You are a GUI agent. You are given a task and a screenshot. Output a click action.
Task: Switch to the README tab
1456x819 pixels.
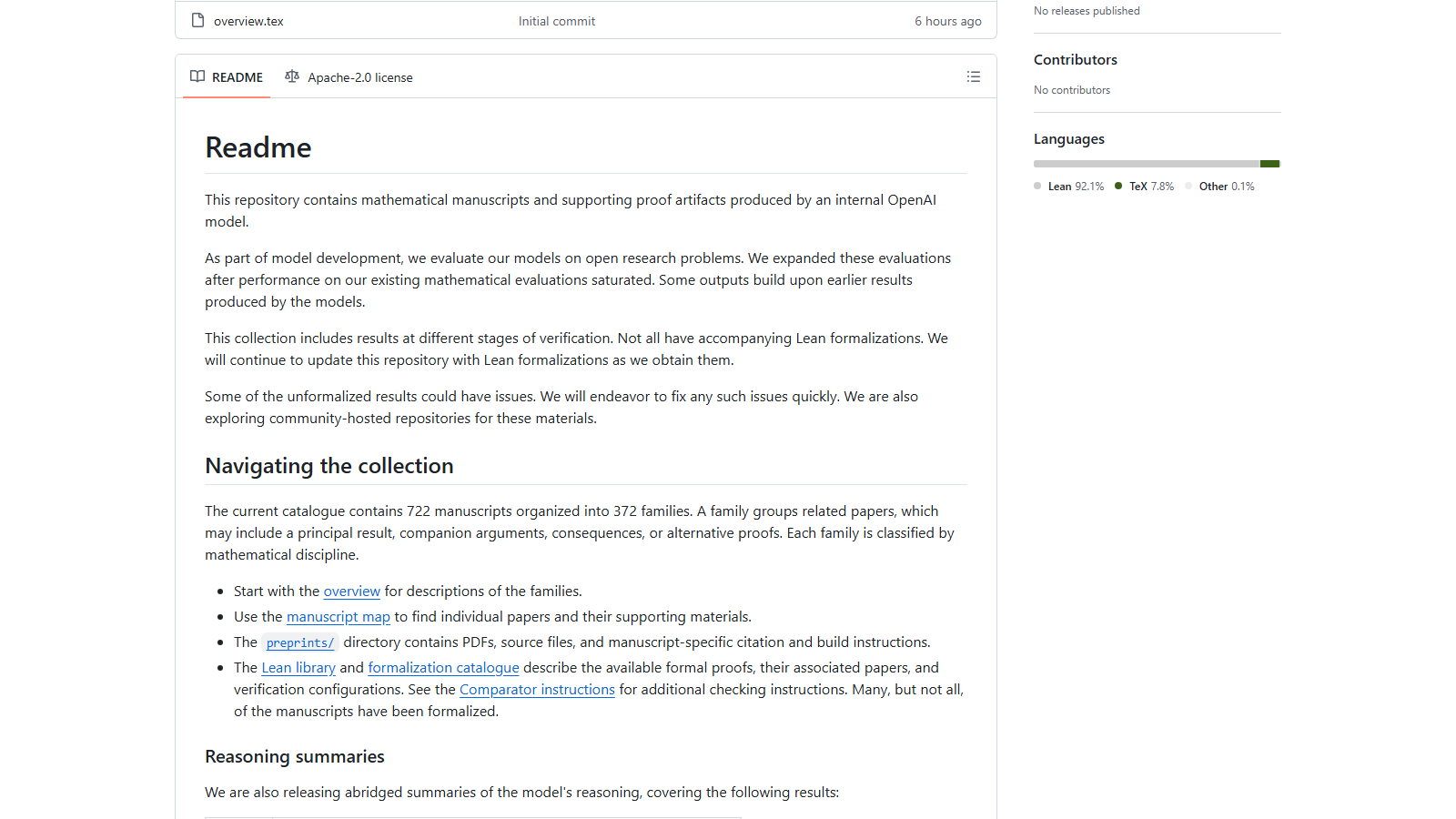tap(227, 77)
